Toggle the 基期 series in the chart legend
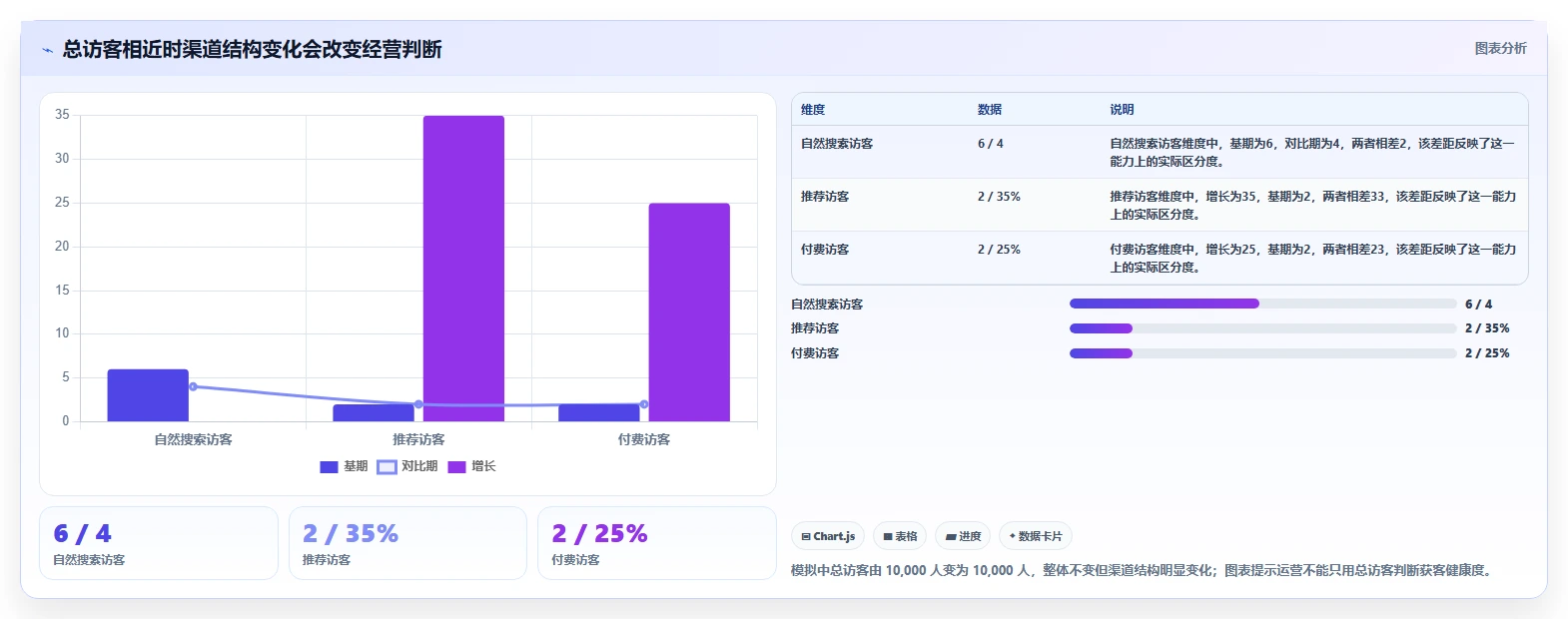Screen dimensions: 1568x619 pos(344,466)
